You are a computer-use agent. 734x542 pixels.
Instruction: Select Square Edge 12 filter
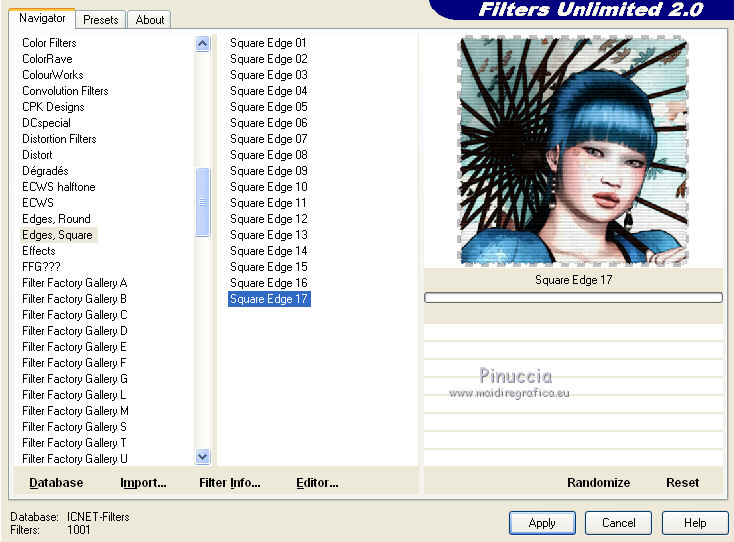pos(269,219)
